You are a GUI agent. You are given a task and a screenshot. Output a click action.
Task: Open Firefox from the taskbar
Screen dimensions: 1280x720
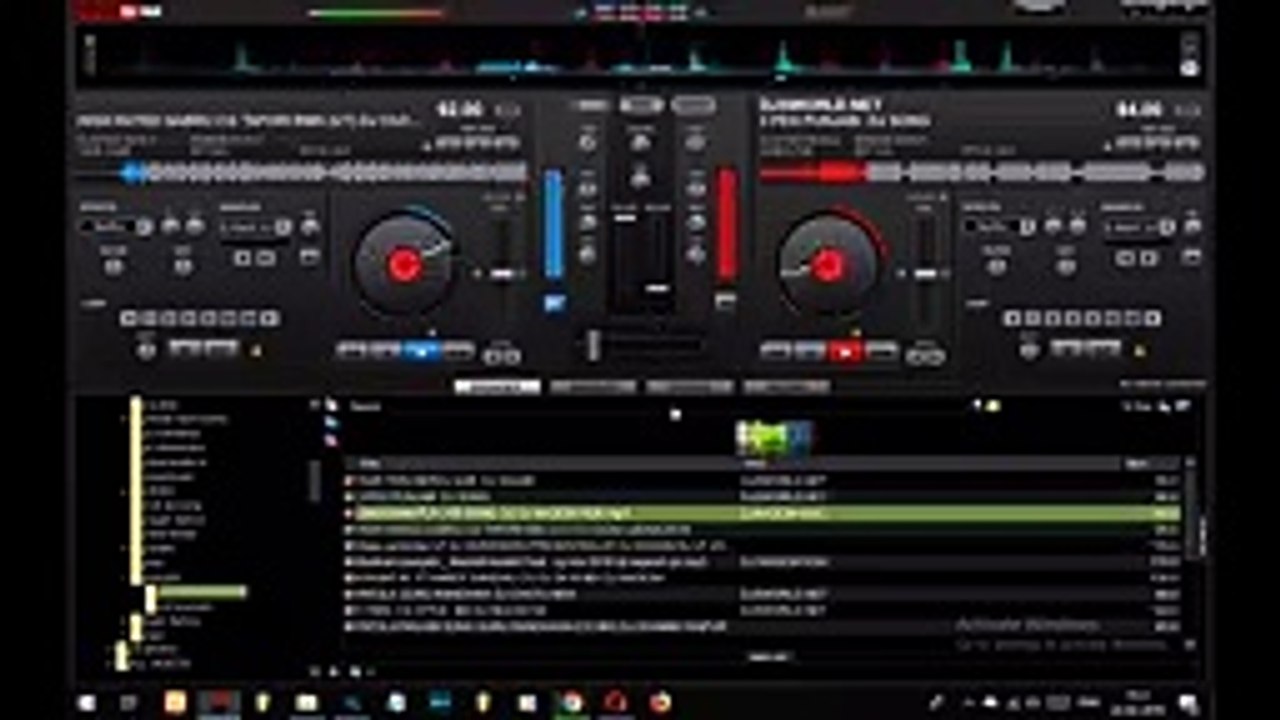[x=660, y=702]
